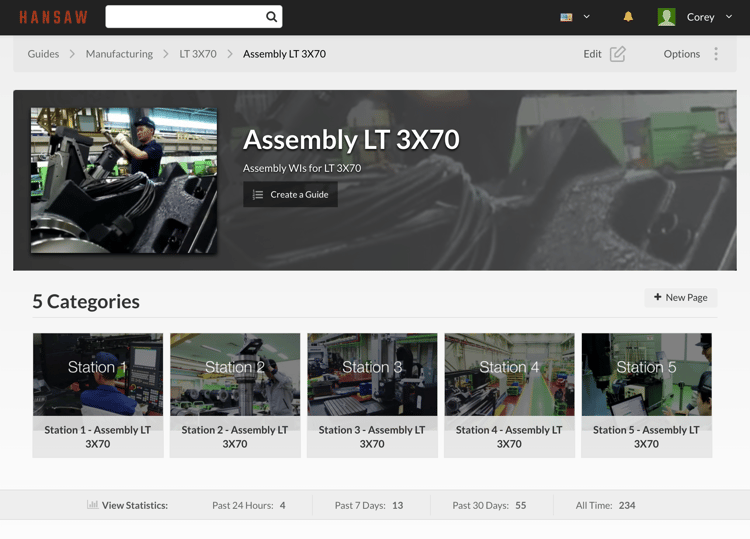Screen dimensions: 750x539
Task: Open the LT 3X70 breadcrumb
Action: [198, 54]
